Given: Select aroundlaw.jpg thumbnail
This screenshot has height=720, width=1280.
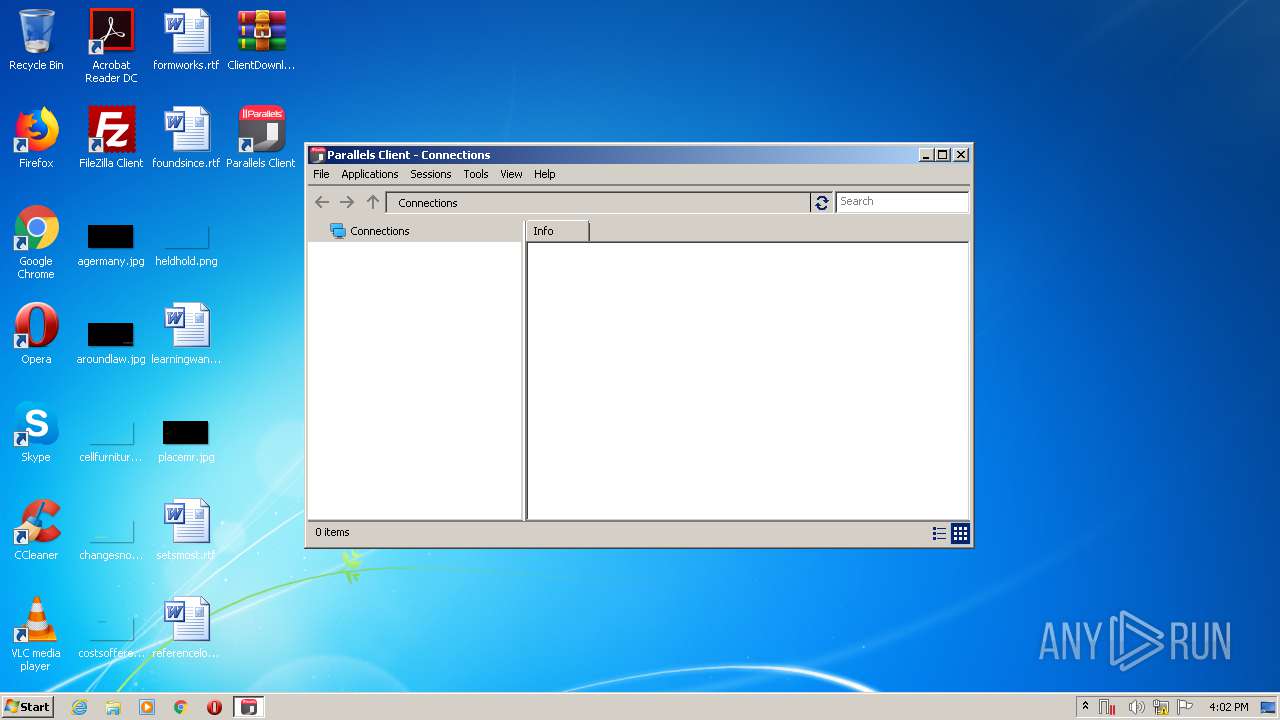Looking at the screenshot, I should click(111, 343).
